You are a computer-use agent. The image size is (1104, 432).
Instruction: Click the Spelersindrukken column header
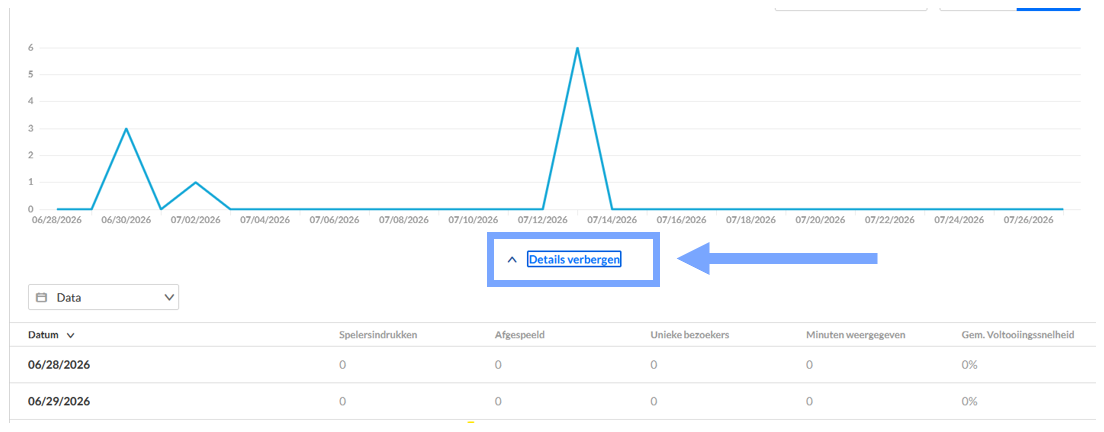[x=379, y=335]
